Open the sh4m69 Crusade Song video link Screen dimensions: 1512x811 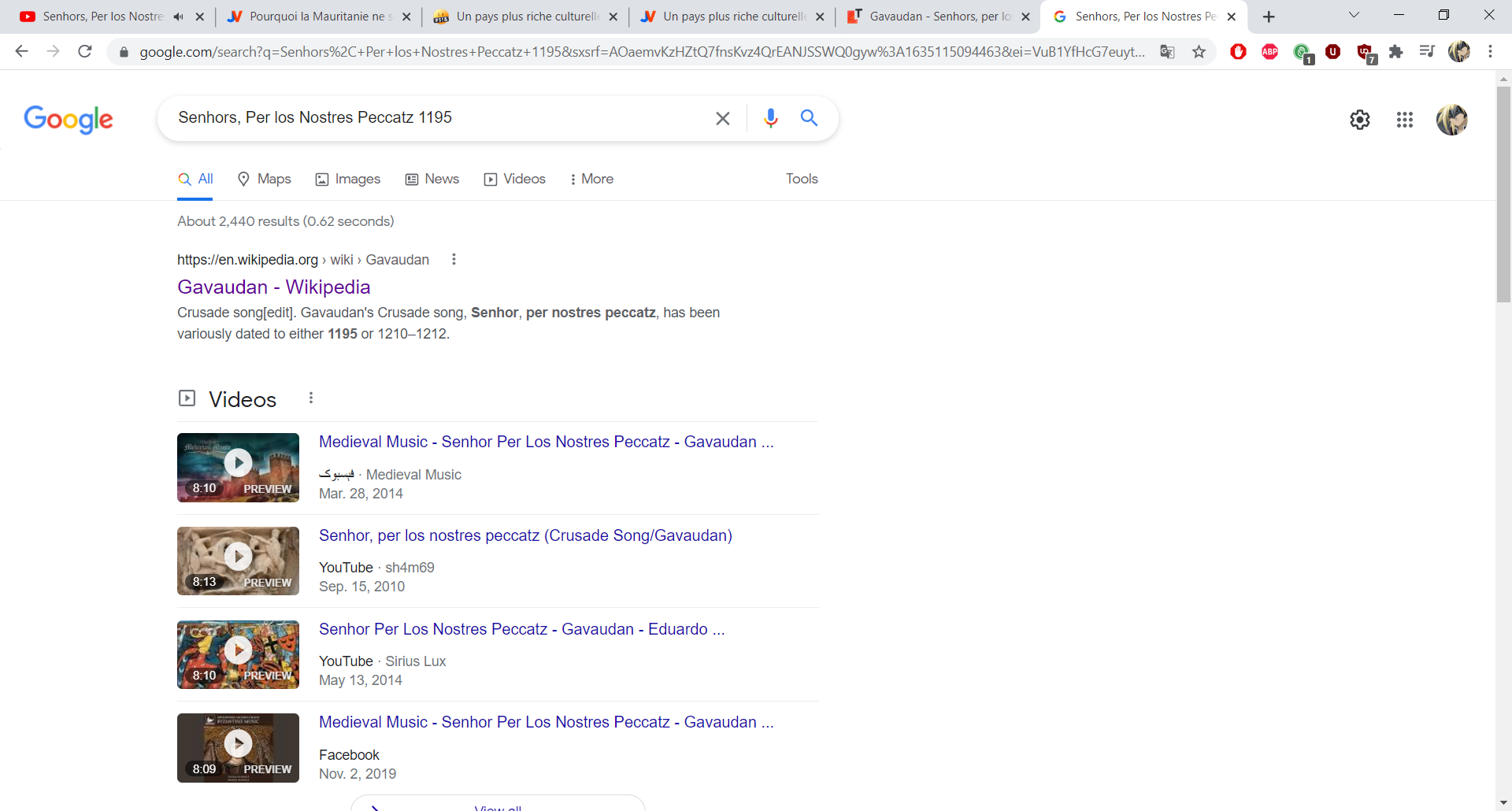pos(525,536)
